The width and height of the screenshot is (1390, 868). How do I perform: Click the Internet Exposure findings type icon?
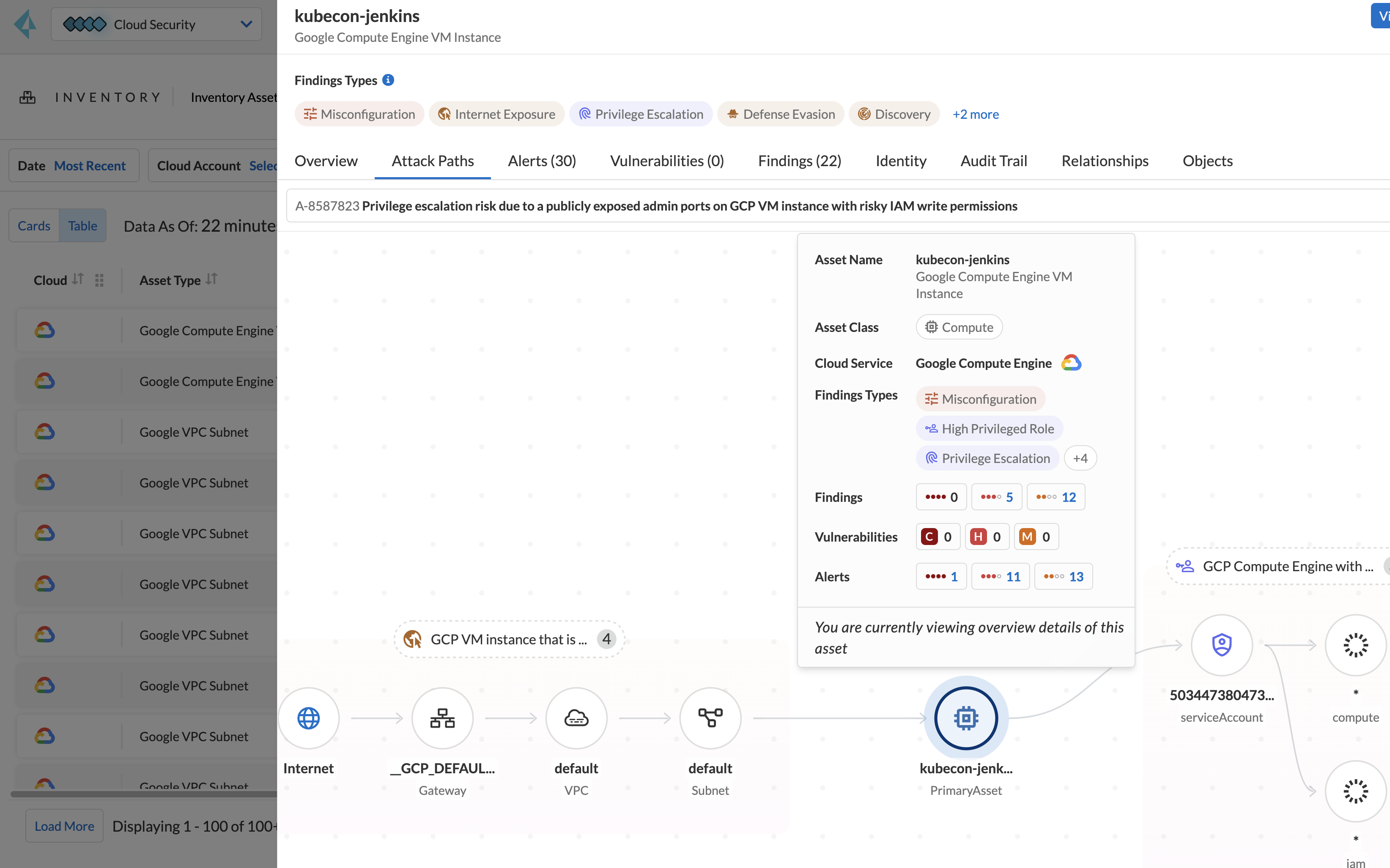tap(444, 113)
